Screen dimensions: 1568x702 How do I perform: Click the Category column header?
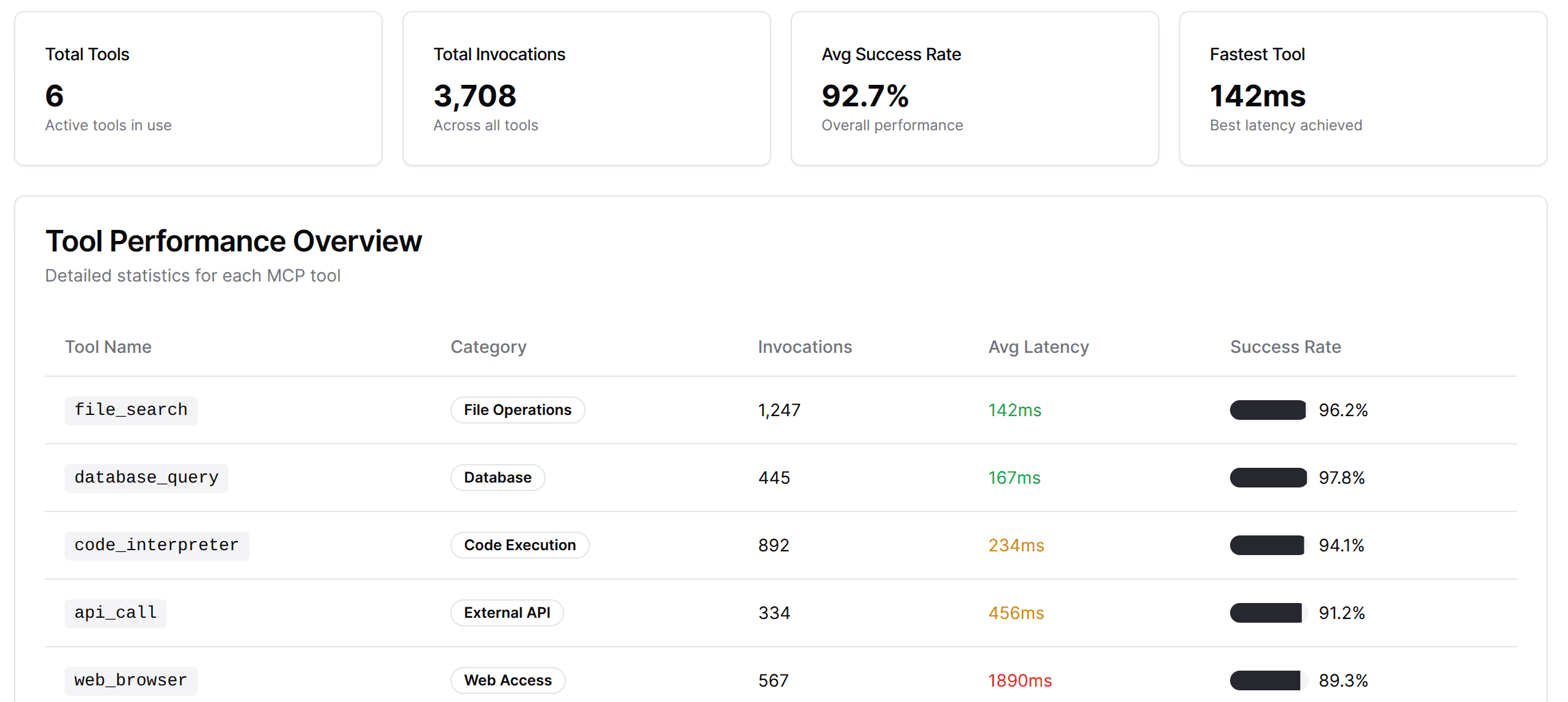[488, 347]
